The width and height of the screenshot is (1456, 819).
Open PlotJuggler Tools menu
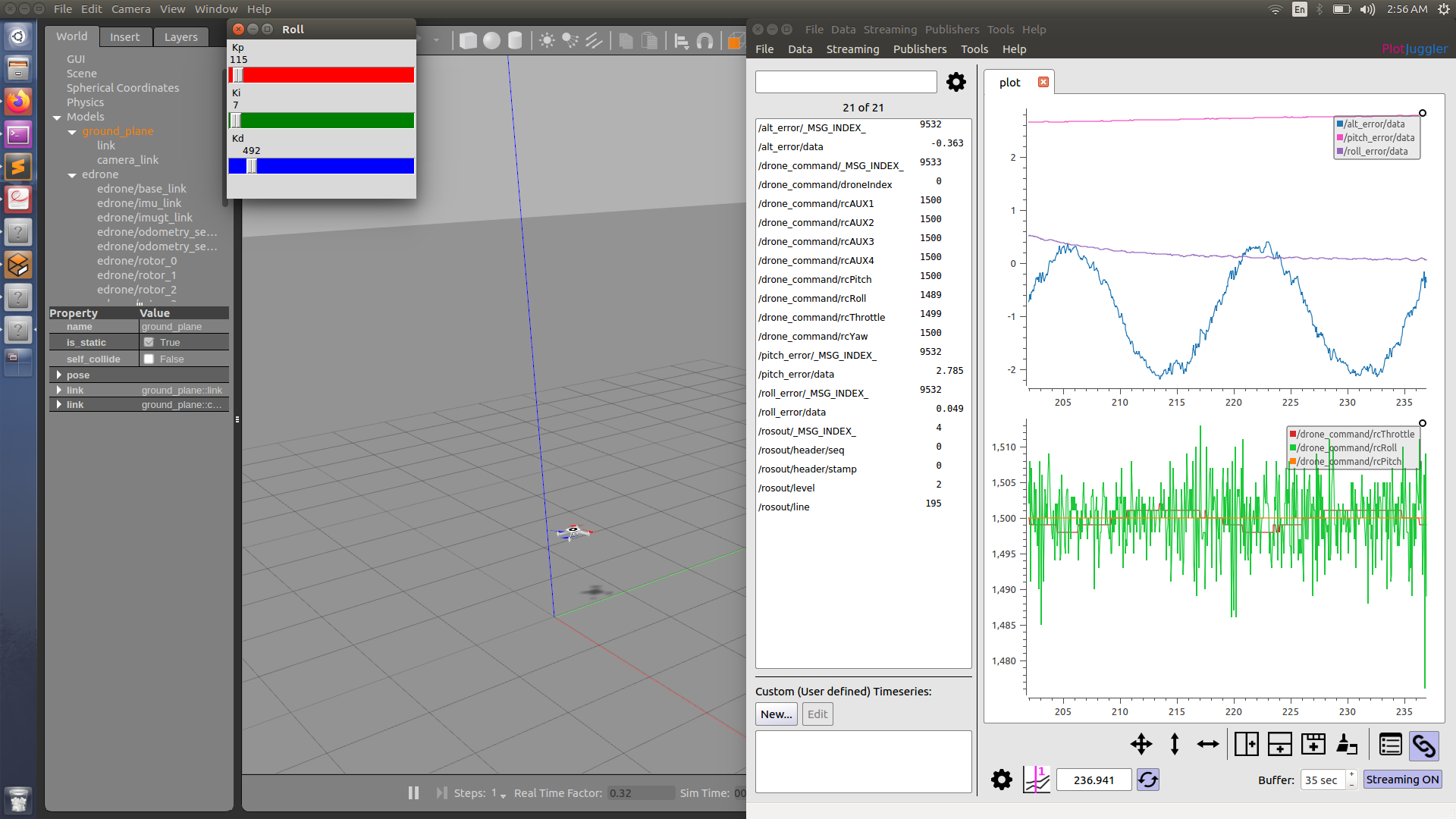[x=974, y=49]
